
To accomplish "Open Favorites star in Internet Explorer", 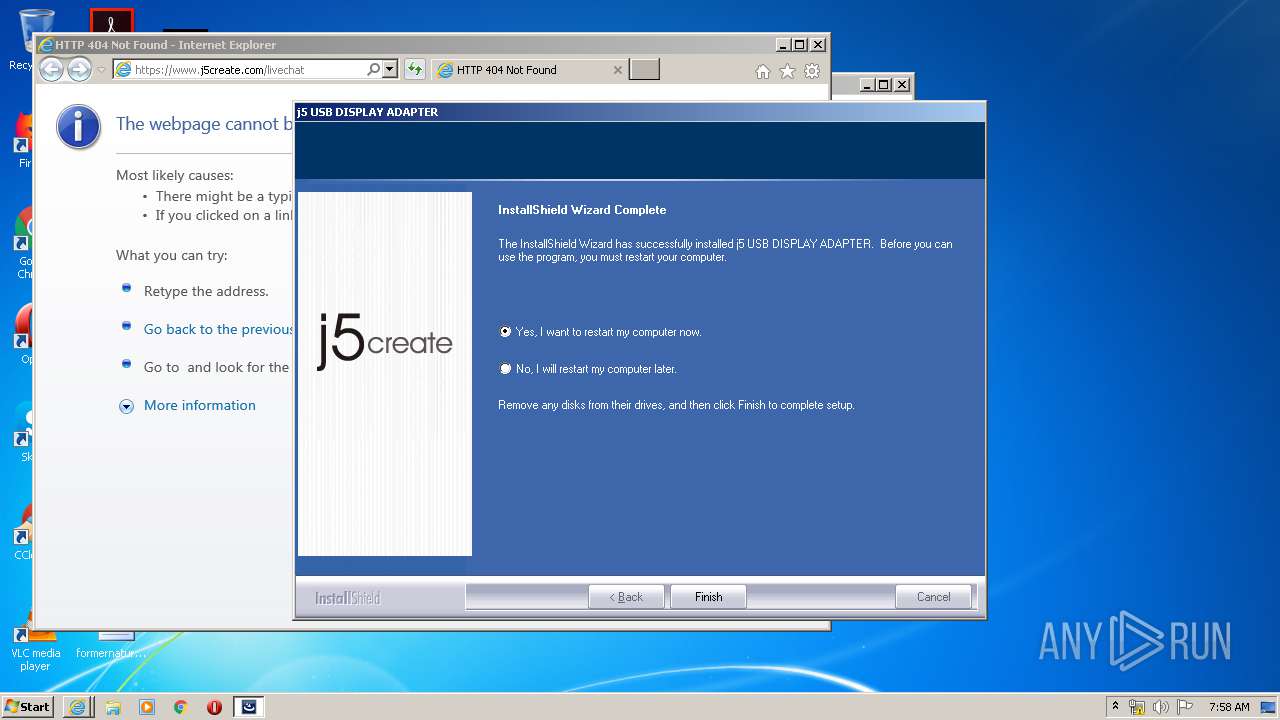I will click(x=787, y=71).
